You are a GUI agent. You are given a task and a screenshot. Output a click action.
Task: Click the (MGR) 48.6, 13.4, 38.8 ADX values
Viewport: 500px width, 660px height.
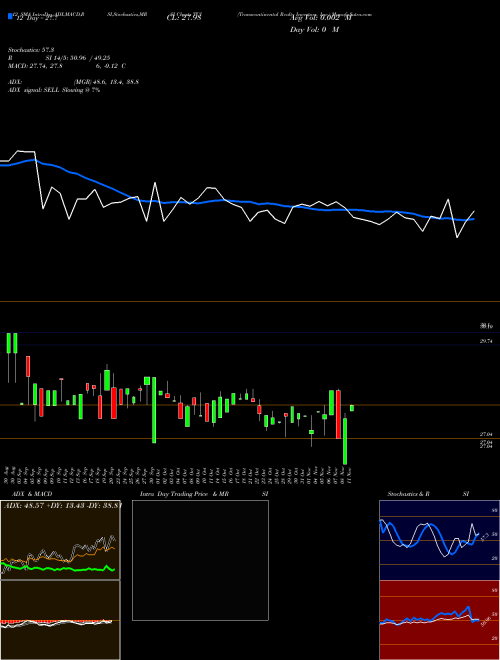point(106,82)
